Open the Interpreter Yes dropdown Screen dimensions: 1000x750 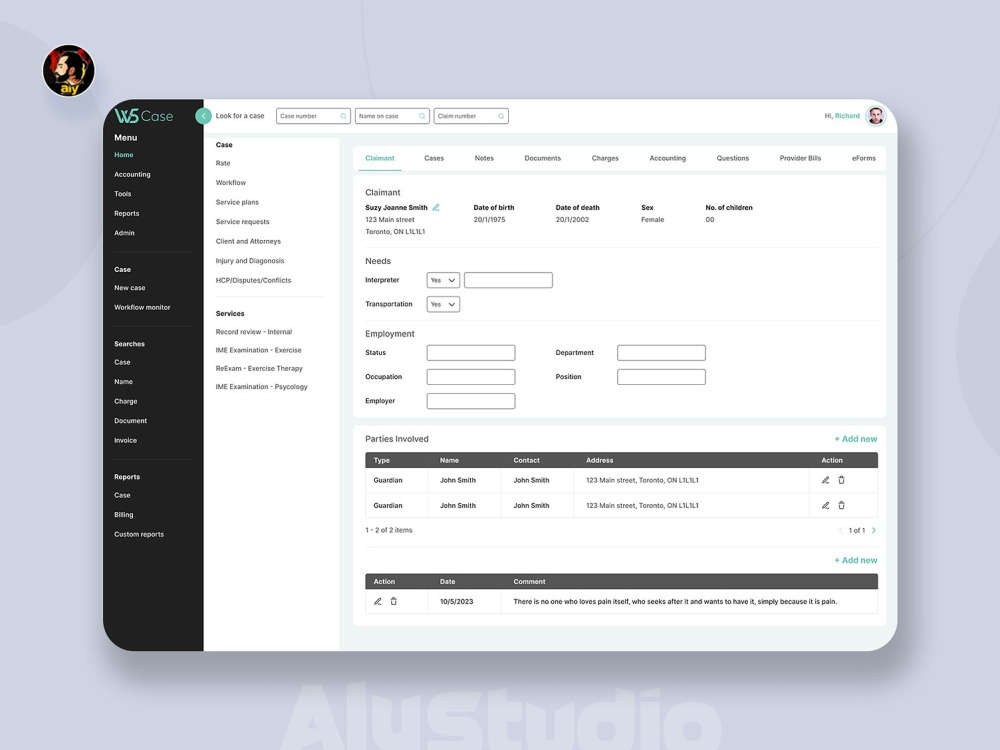pos(443,280)
